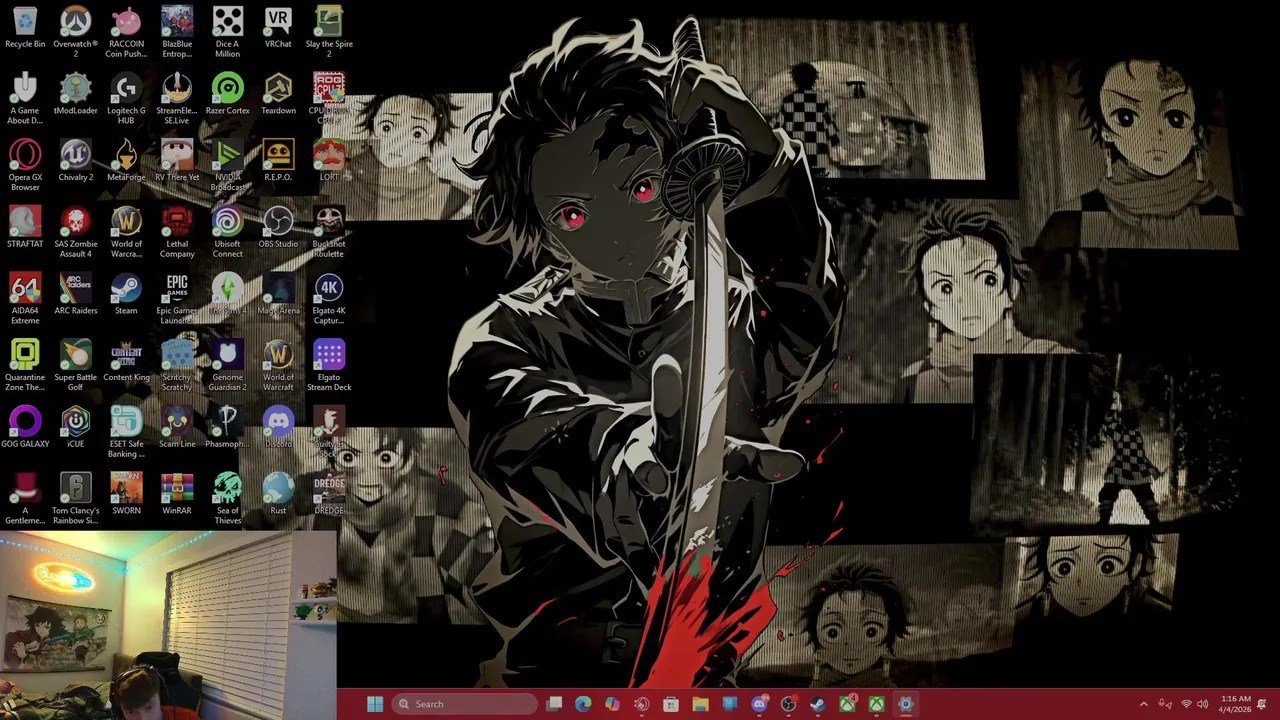Image resolution: width=1280 pixels, height=720 pixels.
Task: Select the ESET Safe Banking icon
Action: click(x=126, y=432)
